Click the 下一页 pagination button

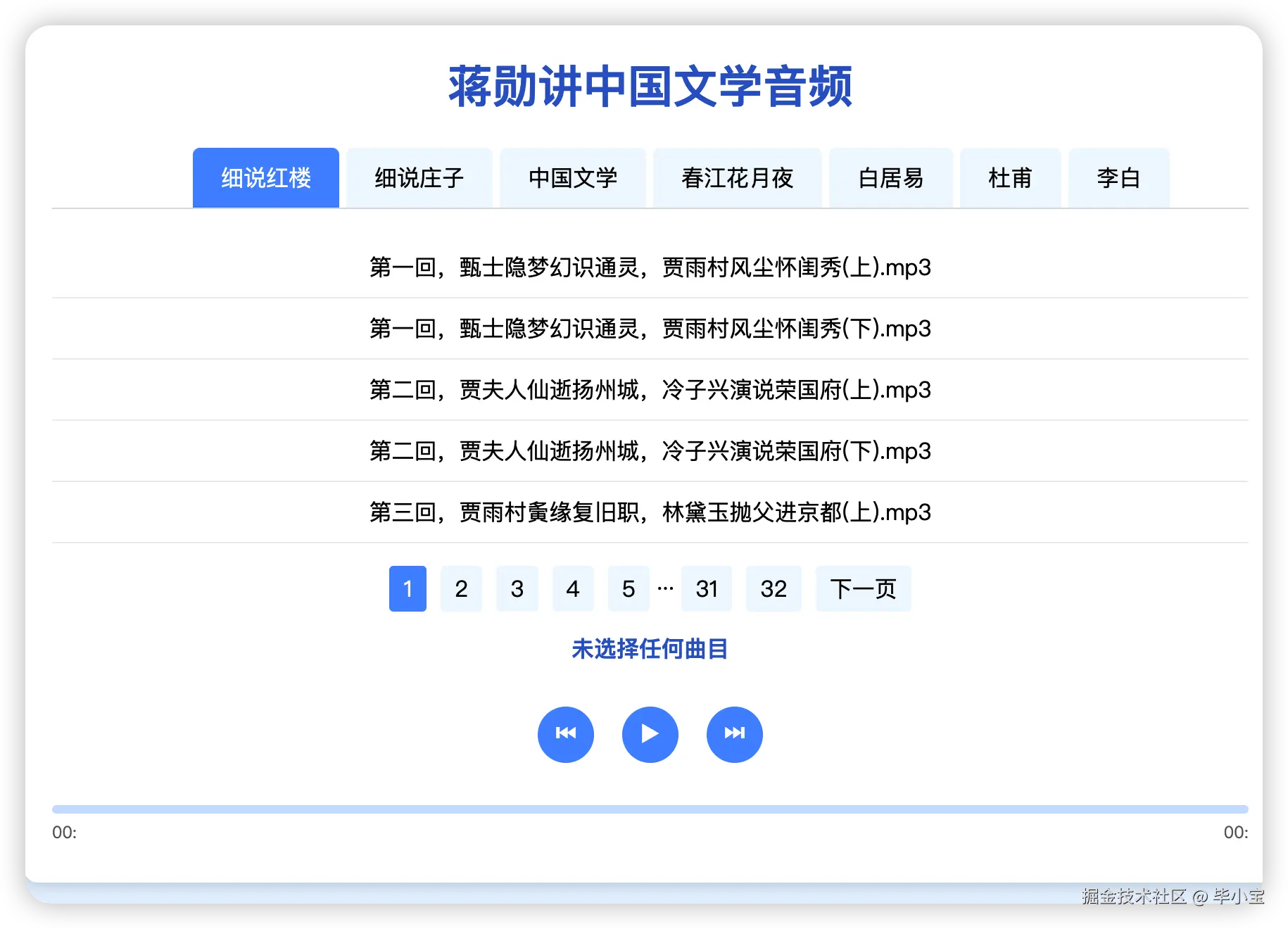click(x=864, y=589)
